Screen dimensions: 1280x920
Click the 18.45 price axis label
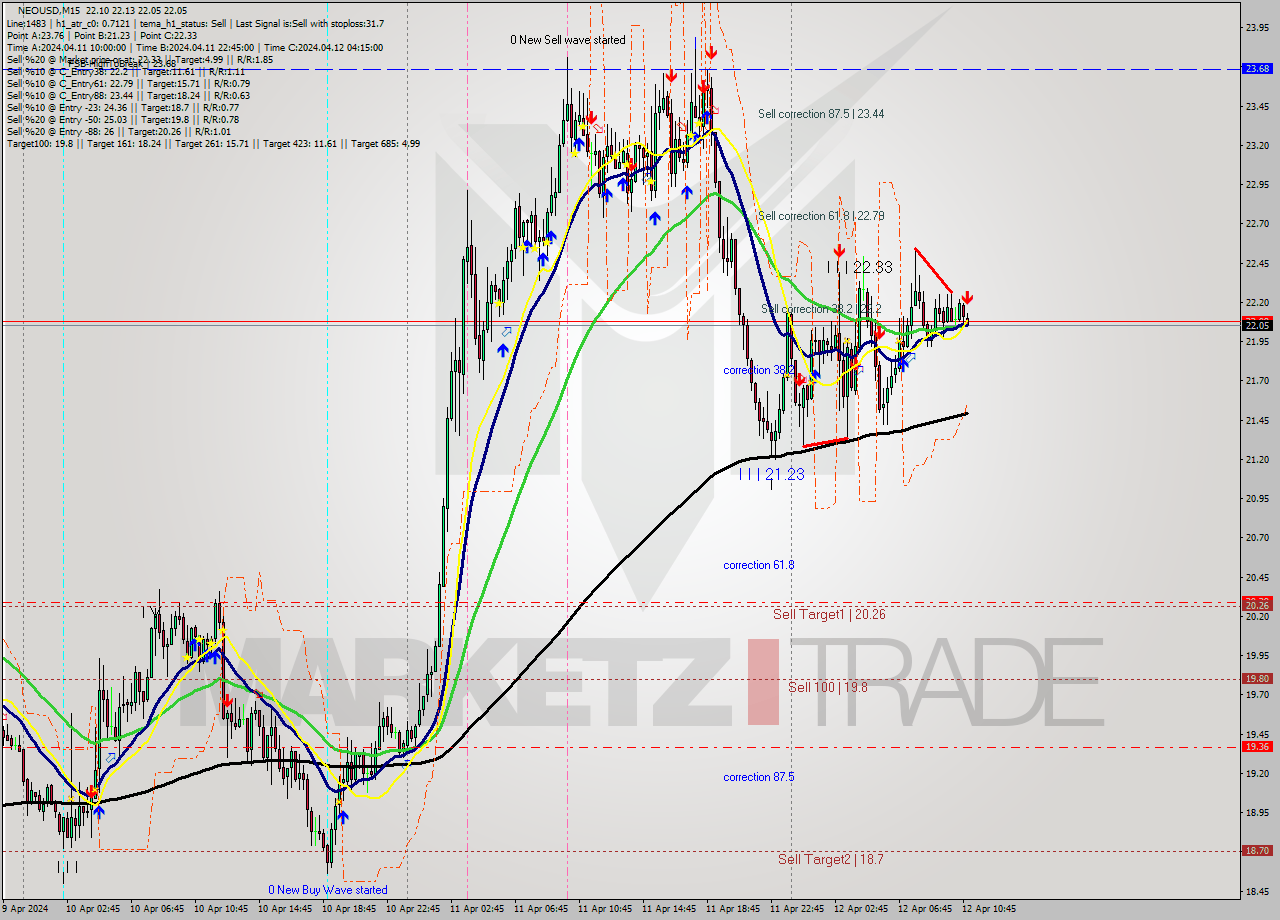pos(1257,891)
